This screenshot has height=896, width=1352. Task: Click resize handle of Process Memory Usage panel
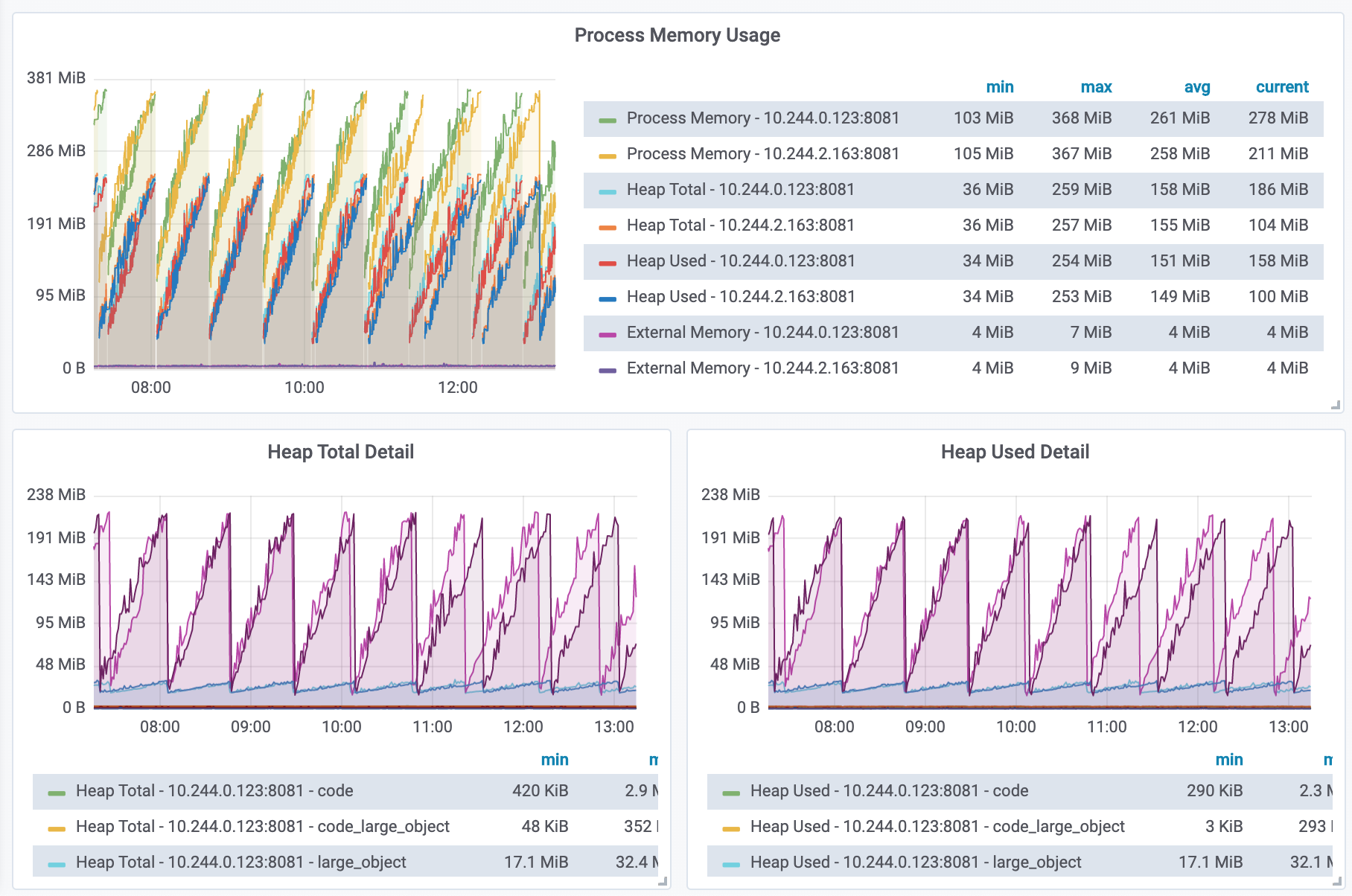pyautogui.click(x=1336, y=405)
